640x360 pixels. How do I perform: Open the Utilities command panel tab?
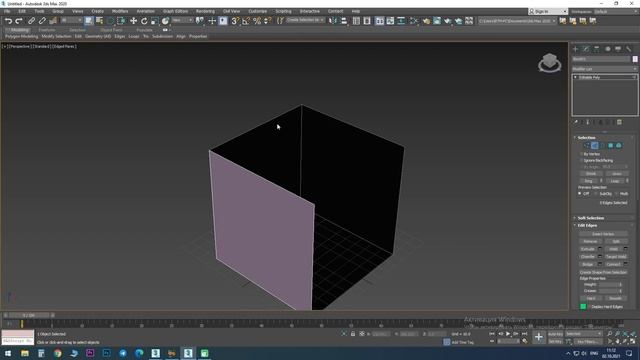point(629,49)
